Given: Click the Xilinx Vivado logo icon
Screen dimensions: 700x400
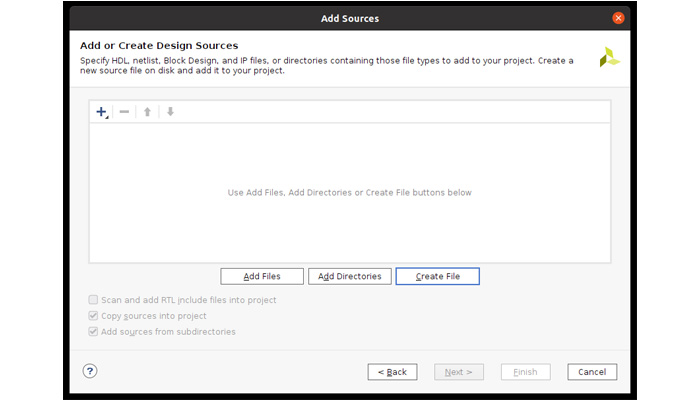Looking at the screenshot, I should click(x=609, y=57).
